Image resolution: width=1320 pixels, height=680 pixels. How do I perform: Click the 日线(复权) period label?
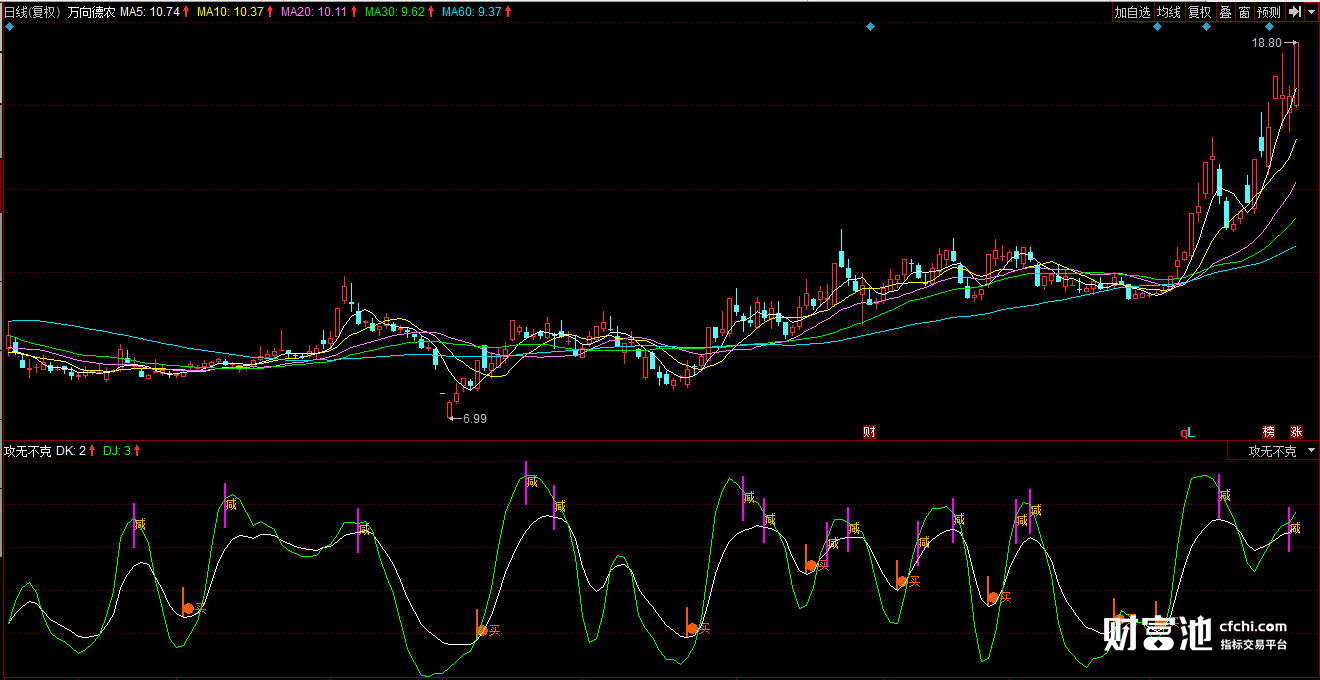32,12
